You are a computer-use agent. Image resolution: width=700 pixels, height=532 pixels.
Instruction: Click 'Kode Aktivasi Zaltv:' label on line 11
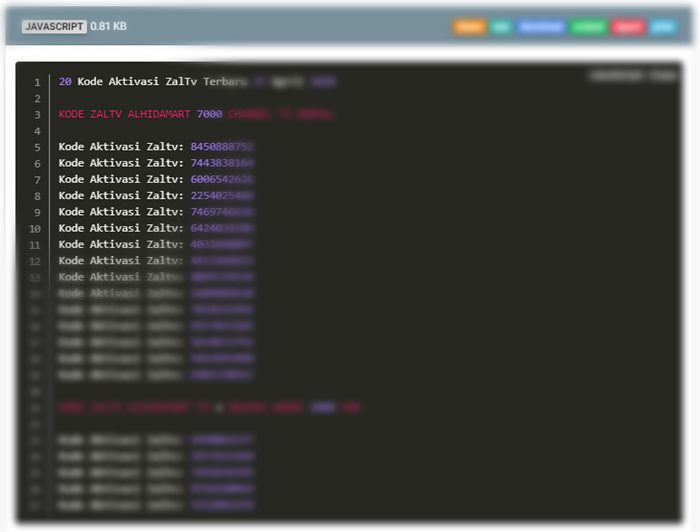click(x=121, y=244)
